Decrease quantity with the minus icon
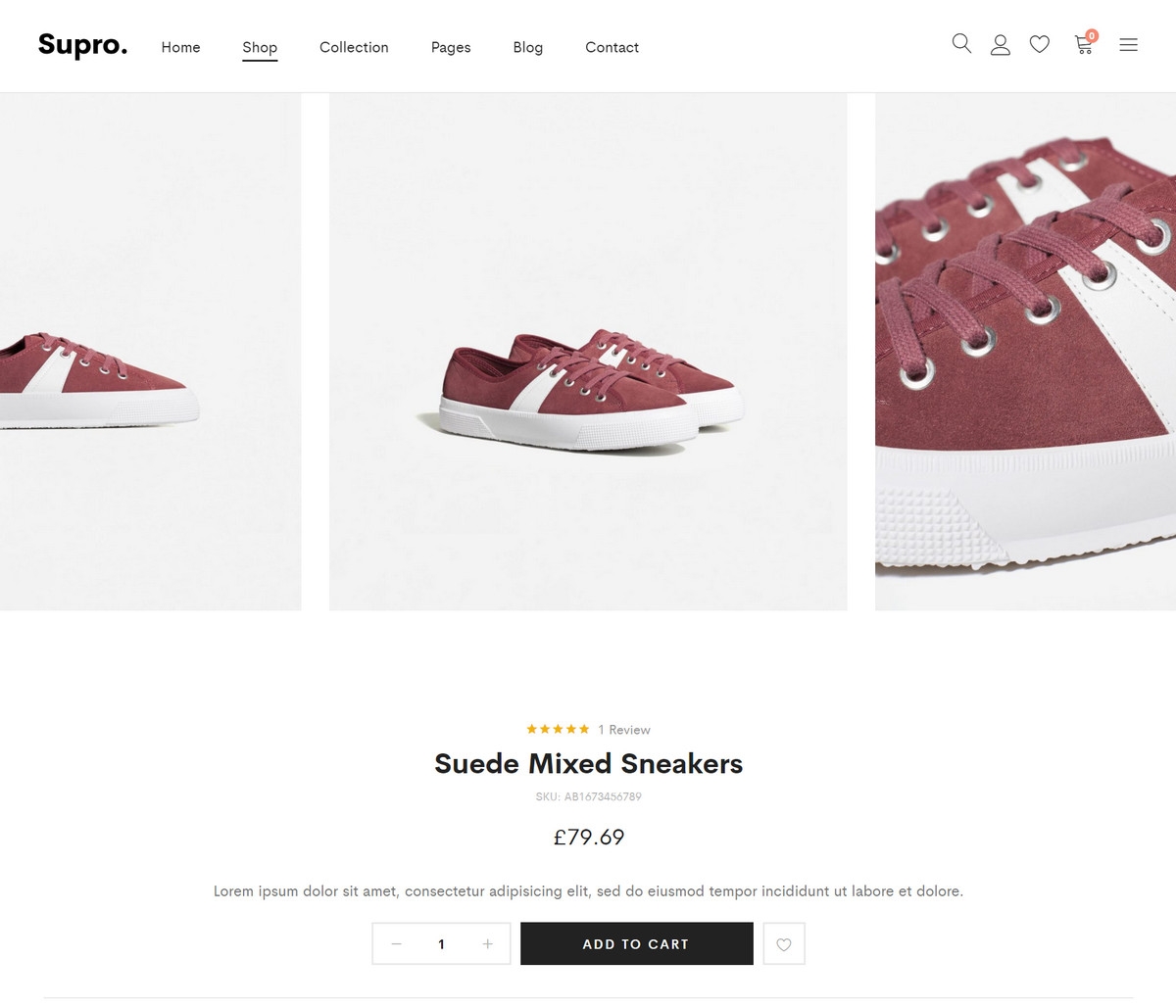 point(397,944)
